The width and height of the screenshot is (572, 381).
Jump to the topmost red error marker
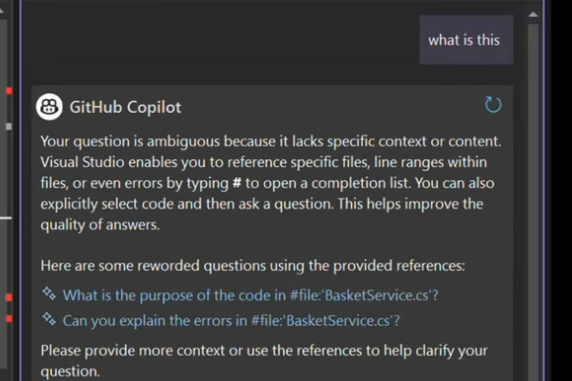tap(9, 91)
